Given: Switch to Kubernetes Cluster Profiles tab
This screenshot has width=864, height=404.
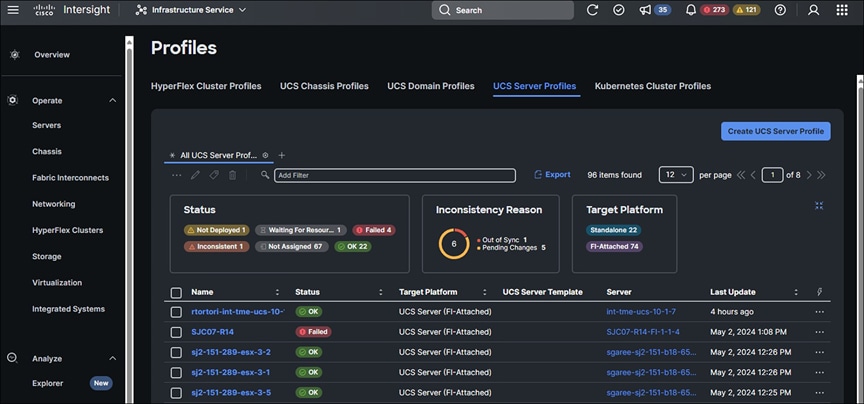Looking at the screenshot, I should point(653,86).
